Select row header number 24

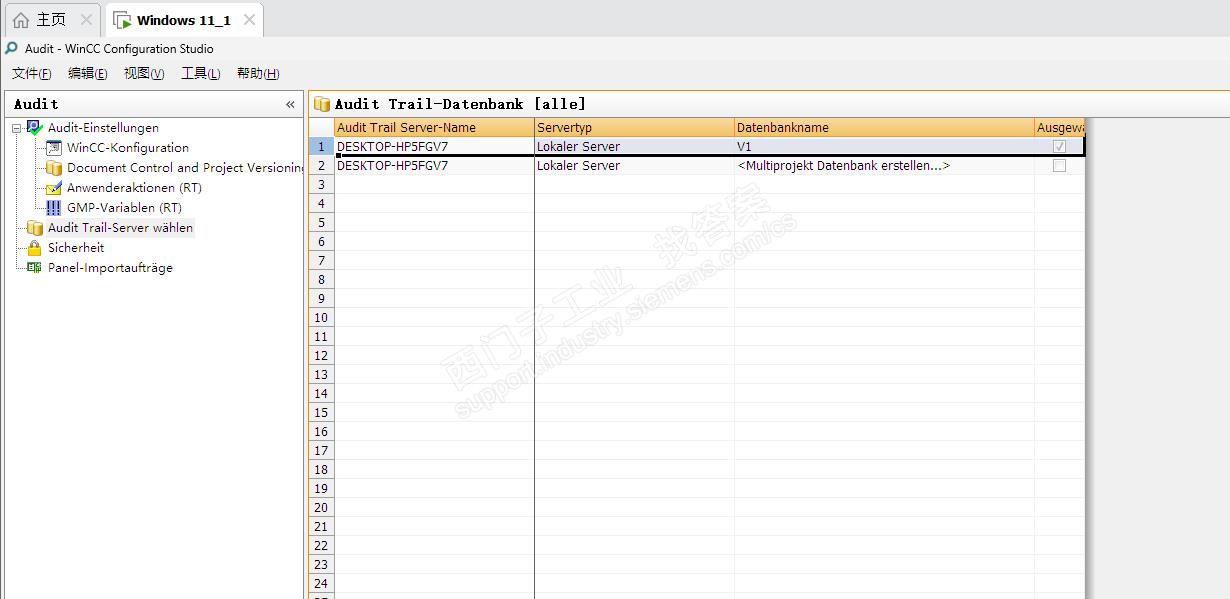click(x=321, y=584)
